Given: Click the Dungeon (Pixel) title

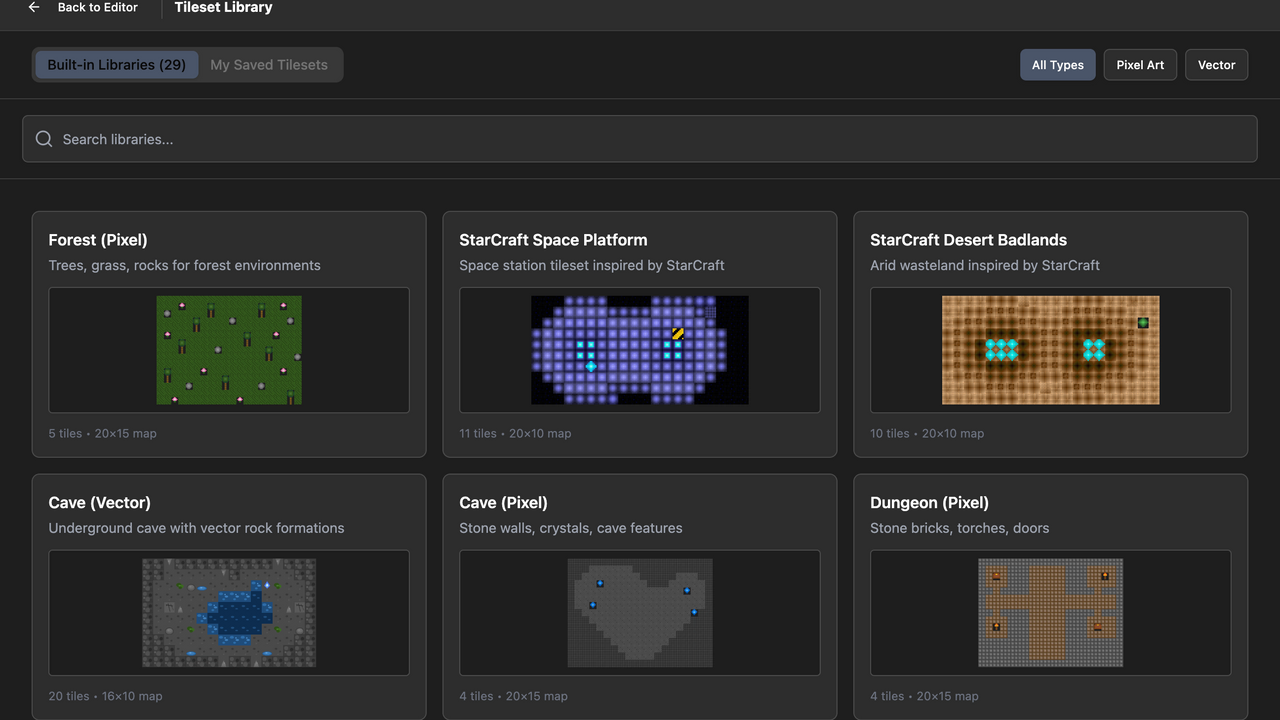Looking at the screenshot, I should point(929,503).
